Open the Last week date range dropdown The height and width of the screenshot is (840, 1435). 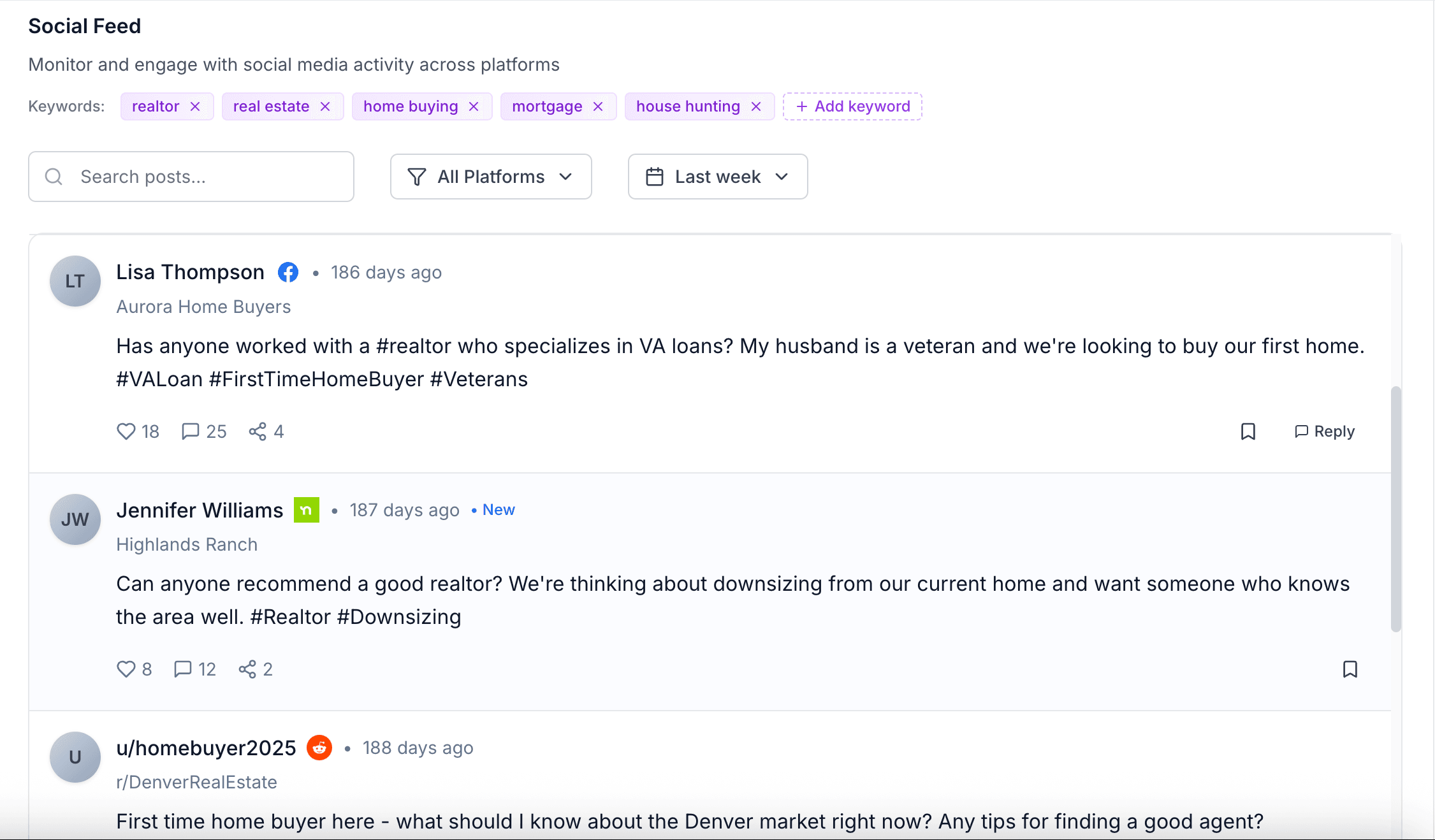(x=717, y=177)
